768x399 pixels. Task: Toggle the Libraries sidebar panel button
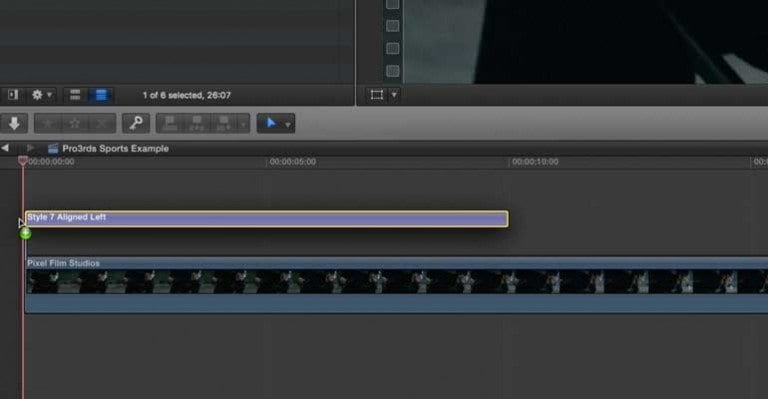(13, 95)
